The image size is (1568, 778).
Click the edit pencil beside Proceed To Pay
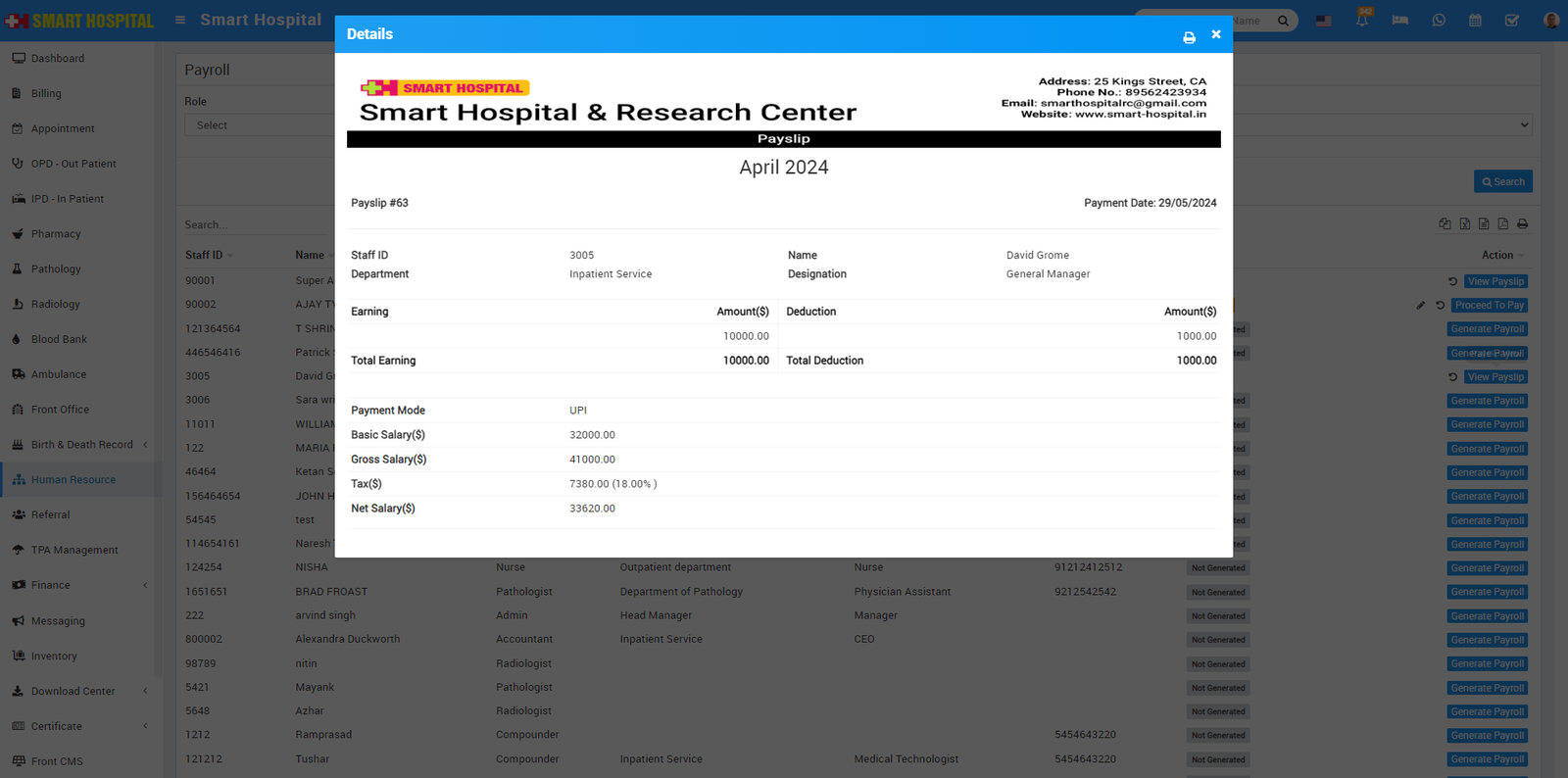[x=1420, y=306]
